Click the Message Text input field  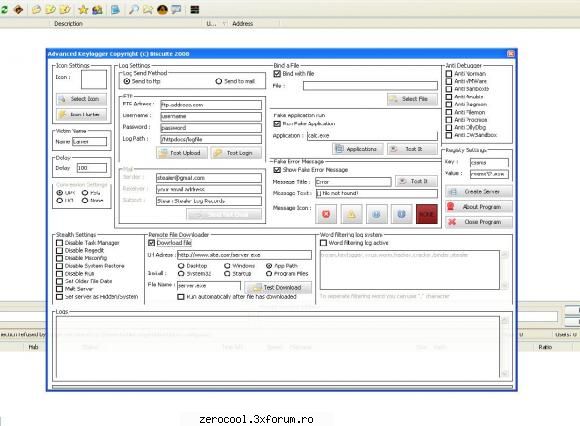[x=377, y=193]
